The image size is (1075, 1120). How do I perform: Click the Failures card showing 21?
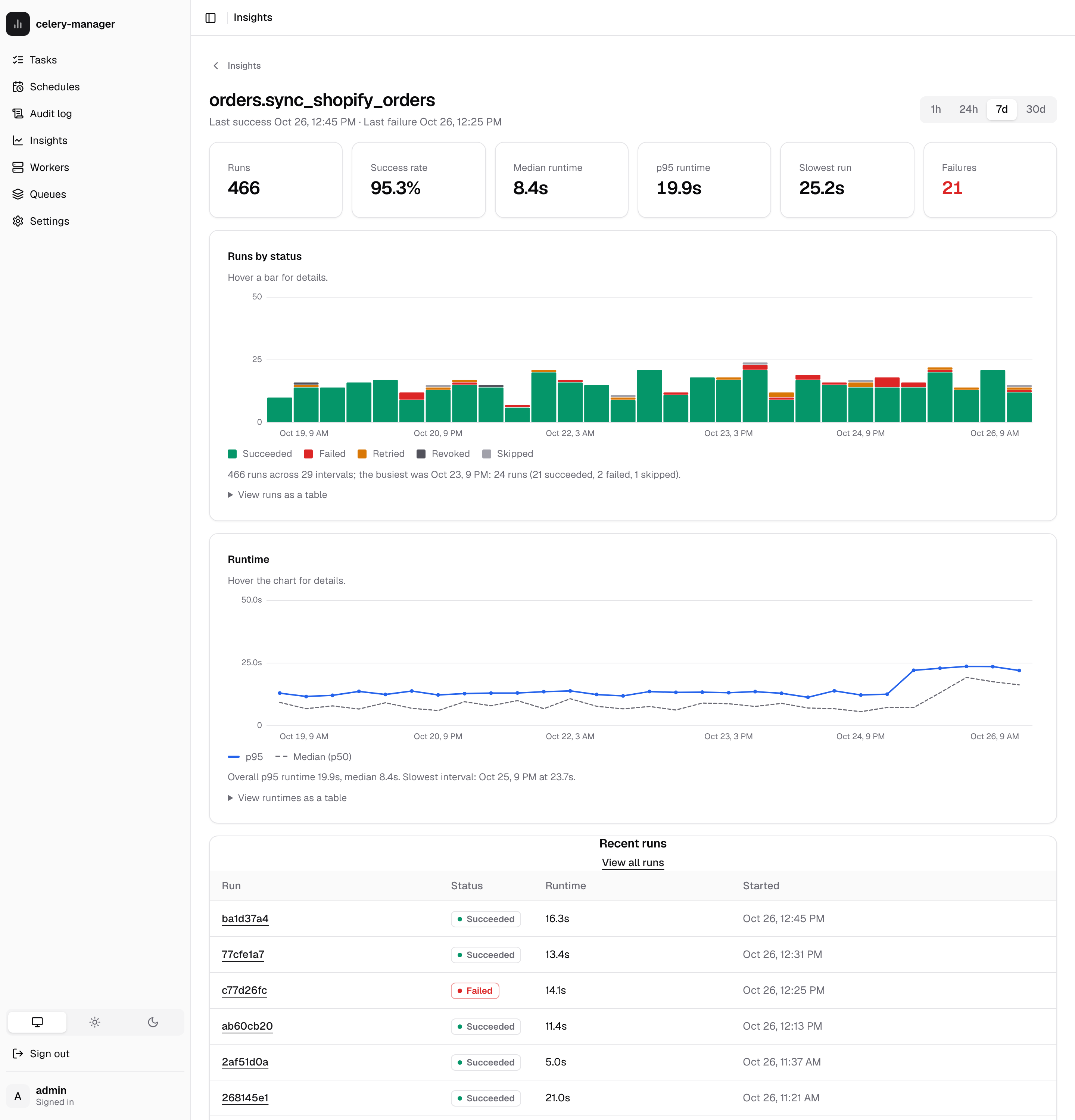[990, 180]
